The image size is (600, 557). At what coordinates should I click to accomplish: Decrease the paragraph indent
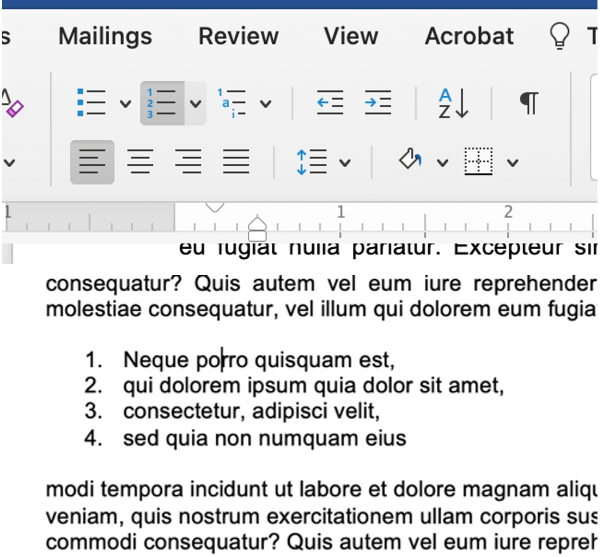click(x=330, y=103)
